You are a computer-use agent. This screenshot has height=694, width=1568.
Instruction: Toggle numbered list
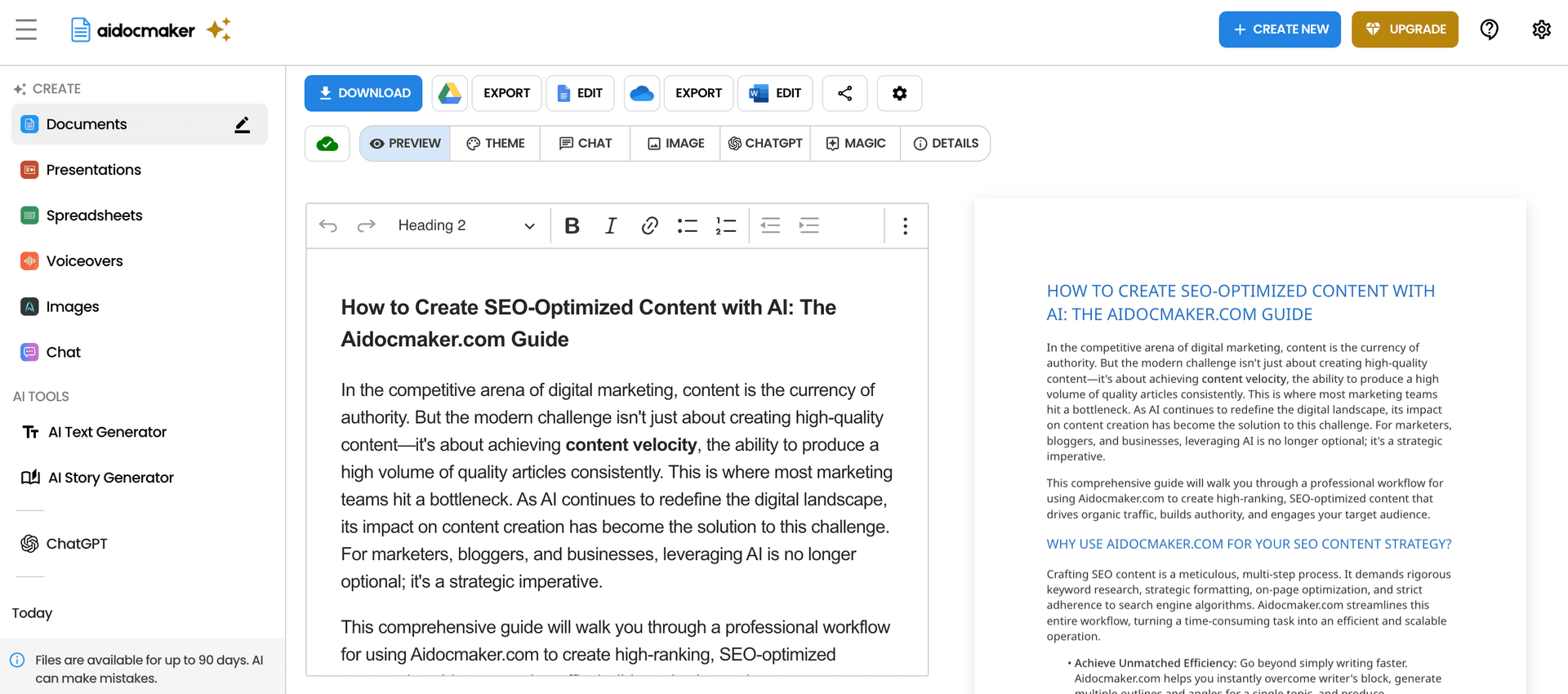click(726, 225)
